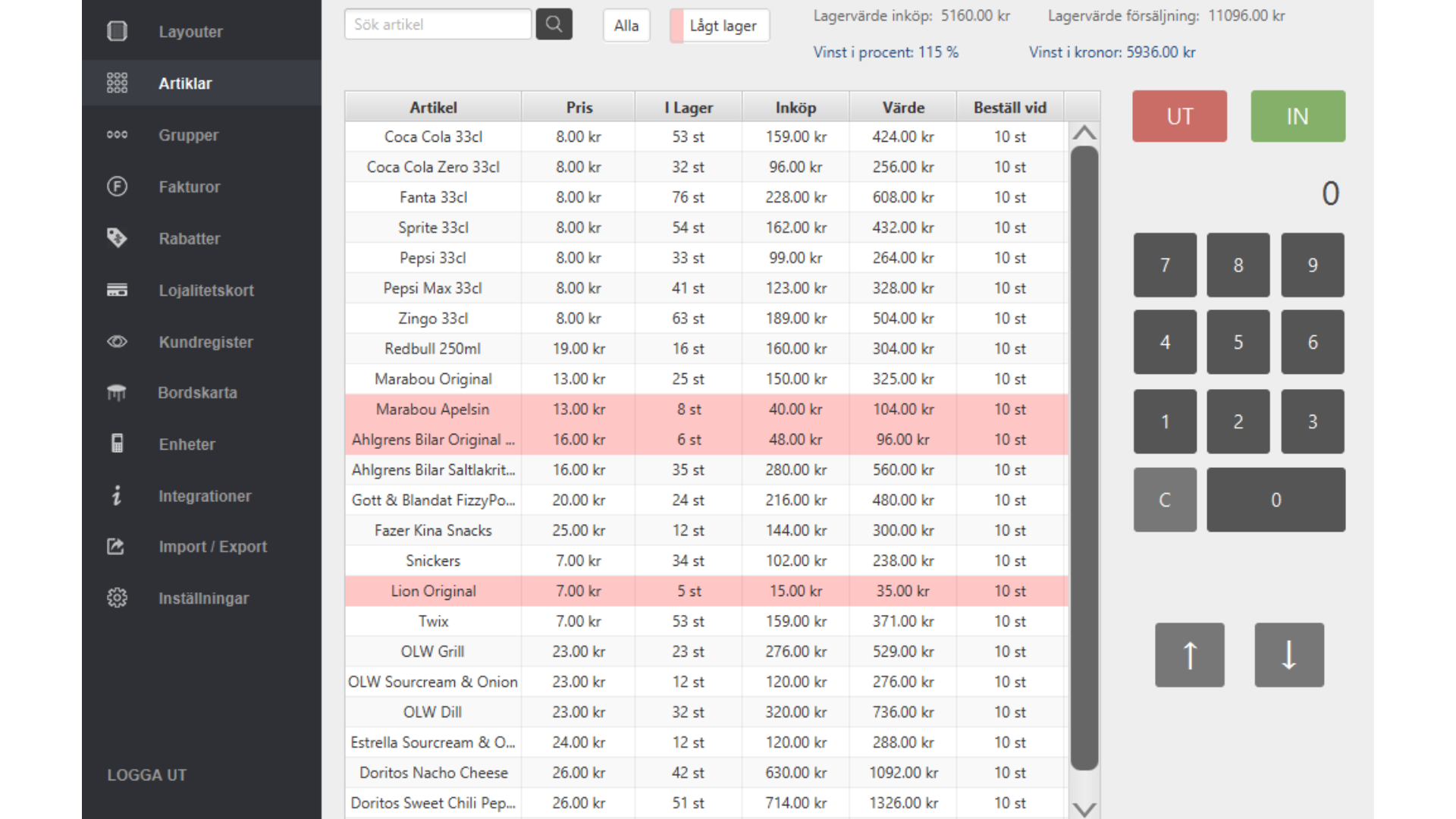
Task: Click the Bordskarta table icon
Action: [117, 393]
